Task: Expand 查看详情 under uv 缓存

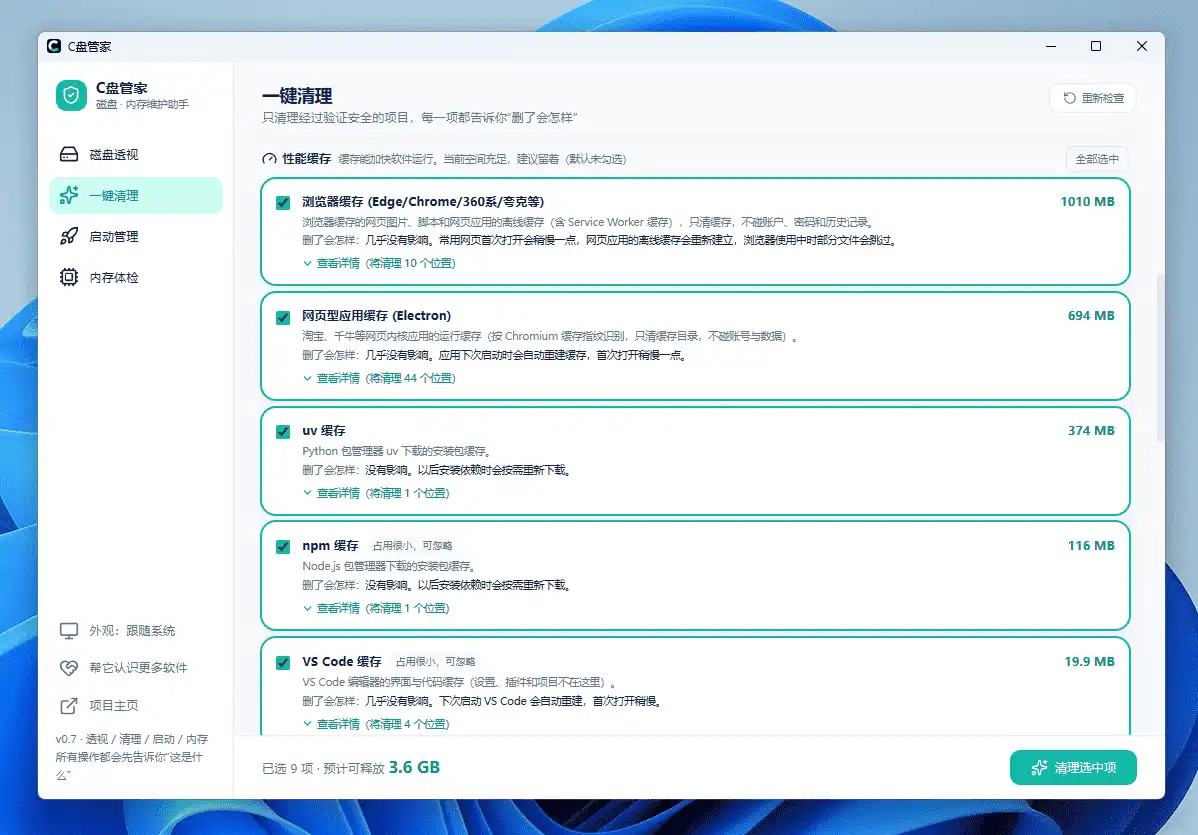Action: pos(376,493)
